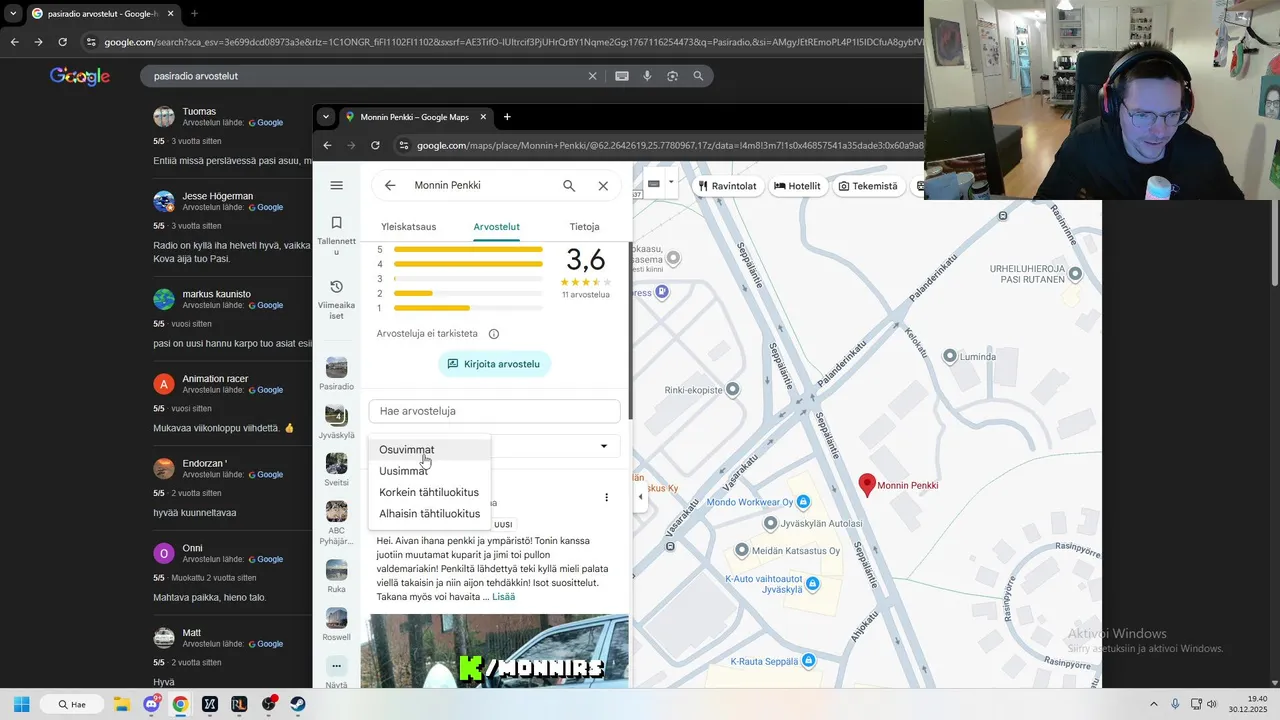Open the keyboard input tool dropdown arrow

[x=670, y=184]
